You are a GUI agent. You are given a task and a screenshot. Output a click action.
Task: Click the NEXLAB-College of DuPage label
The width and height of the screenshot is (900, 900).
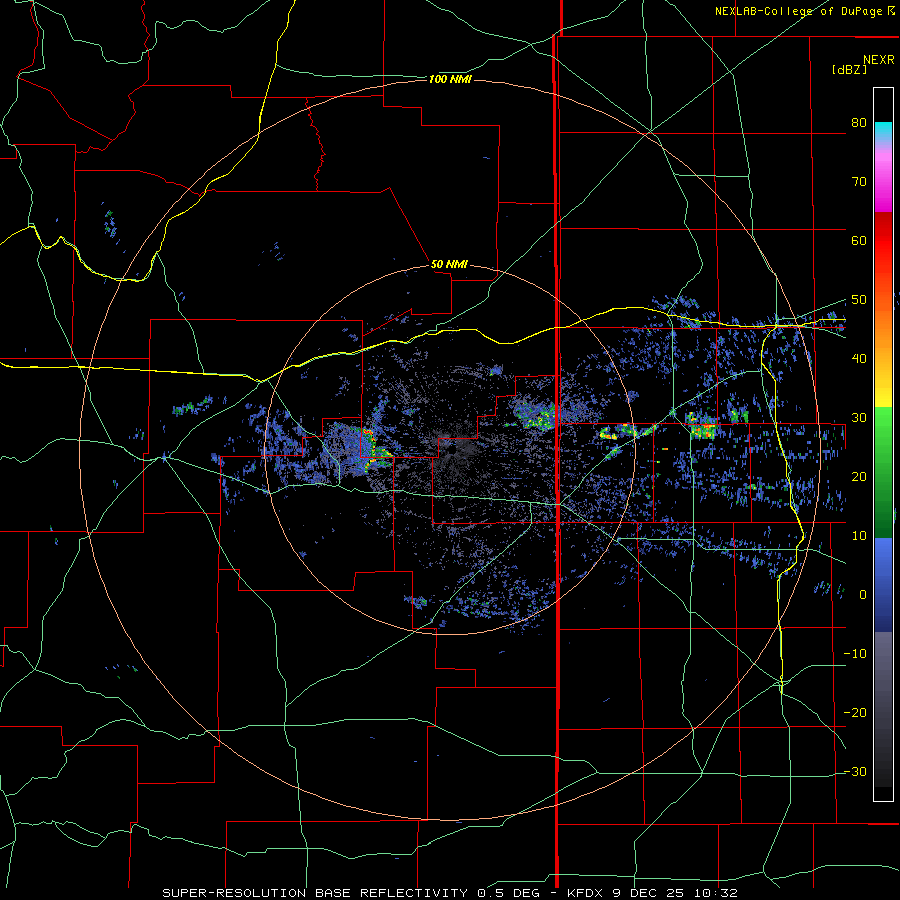798,11
